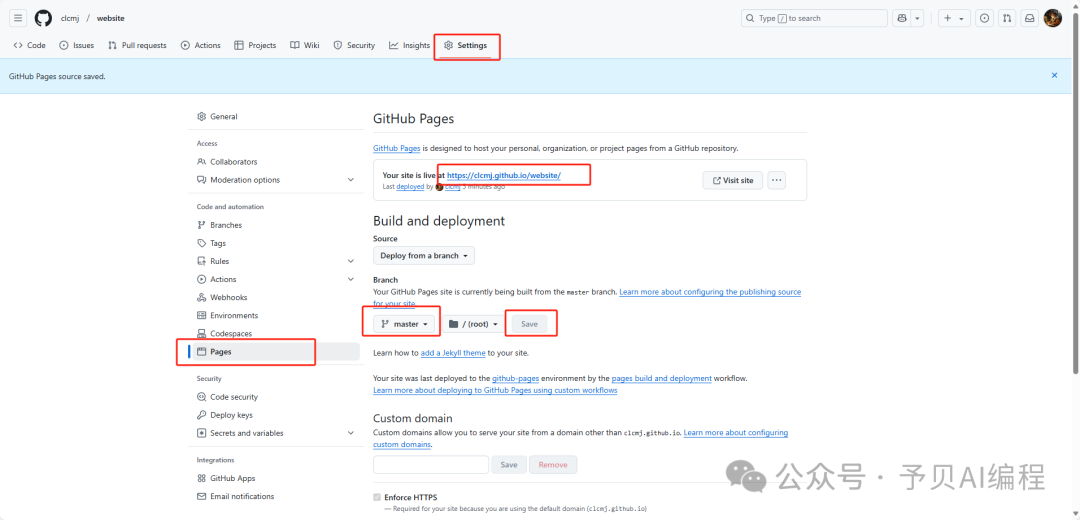Click the branch Save button
The height and width of the screenshot is (520, 1080).
pos(529,324)
